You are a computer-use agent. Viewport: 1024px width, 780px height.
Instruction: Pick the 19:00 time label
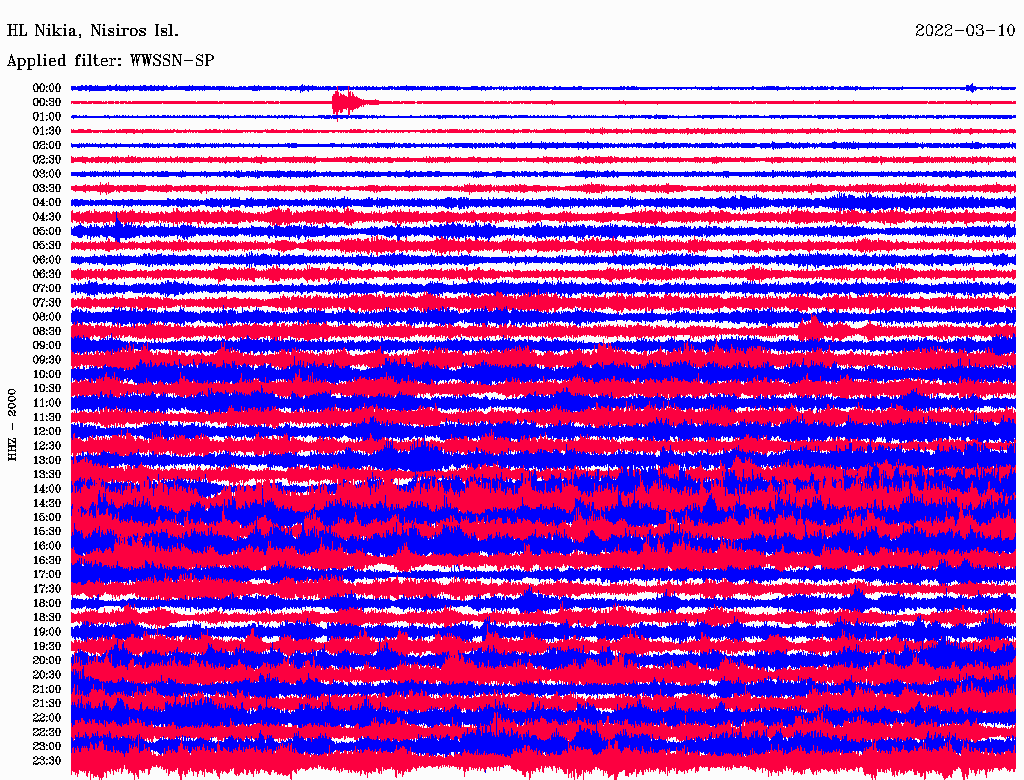coord(47,632)
